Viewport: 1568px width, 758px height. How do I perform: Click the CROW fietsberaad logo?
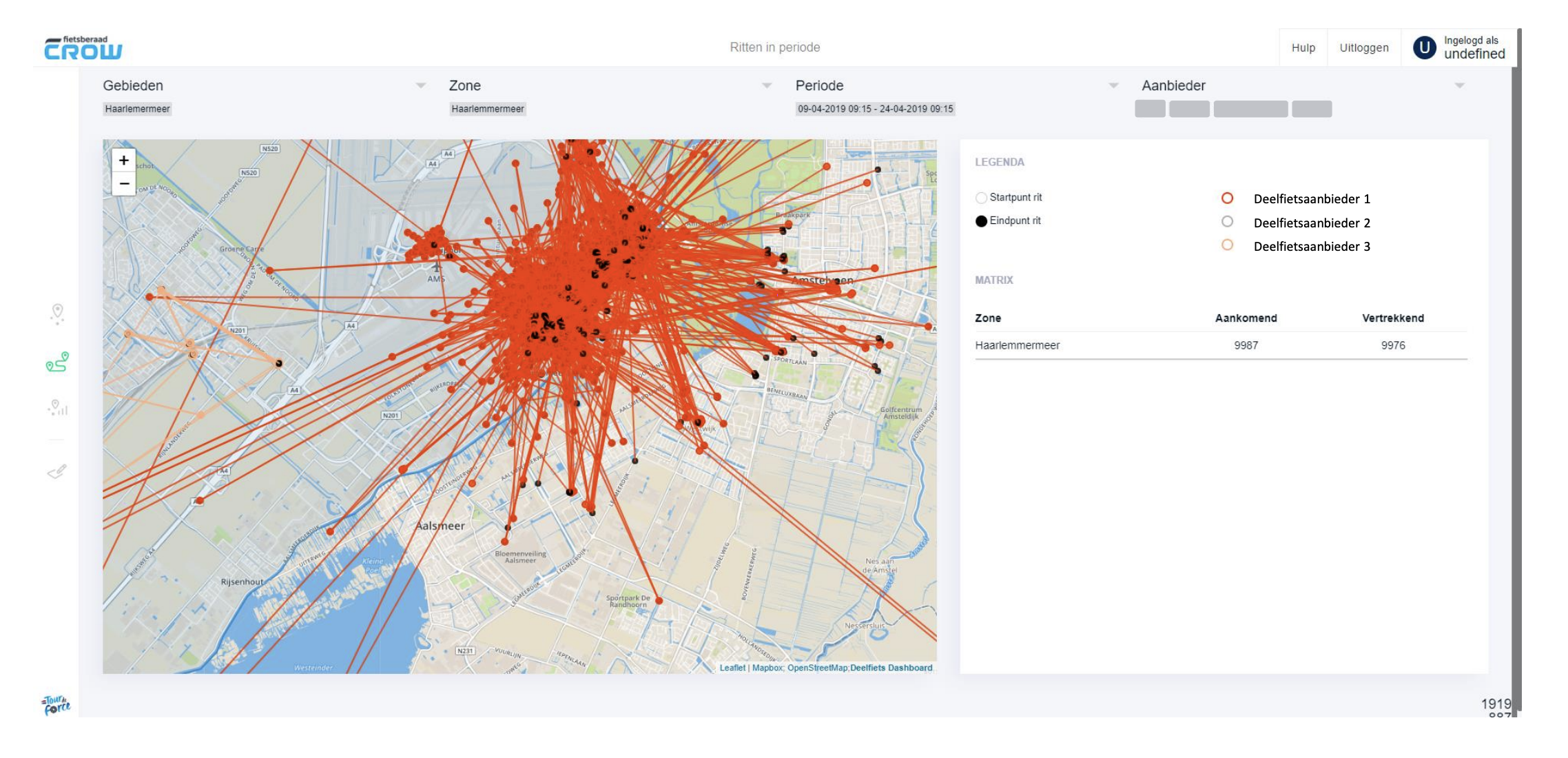pyautogui.click(x=83, y=48)
